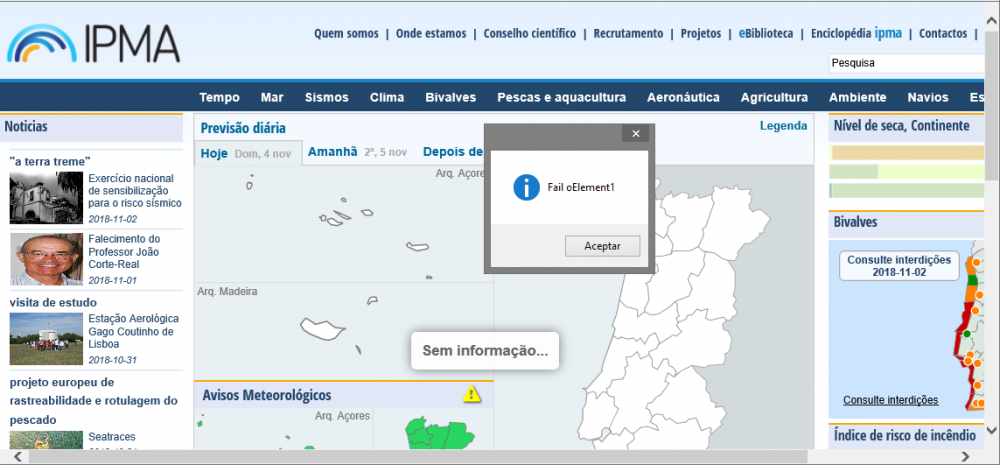The height and width of the screenshot is (465, 1000).
Task: Open projeto europeu de rastreabilidade headline
Action: click(x=93, y=401)
